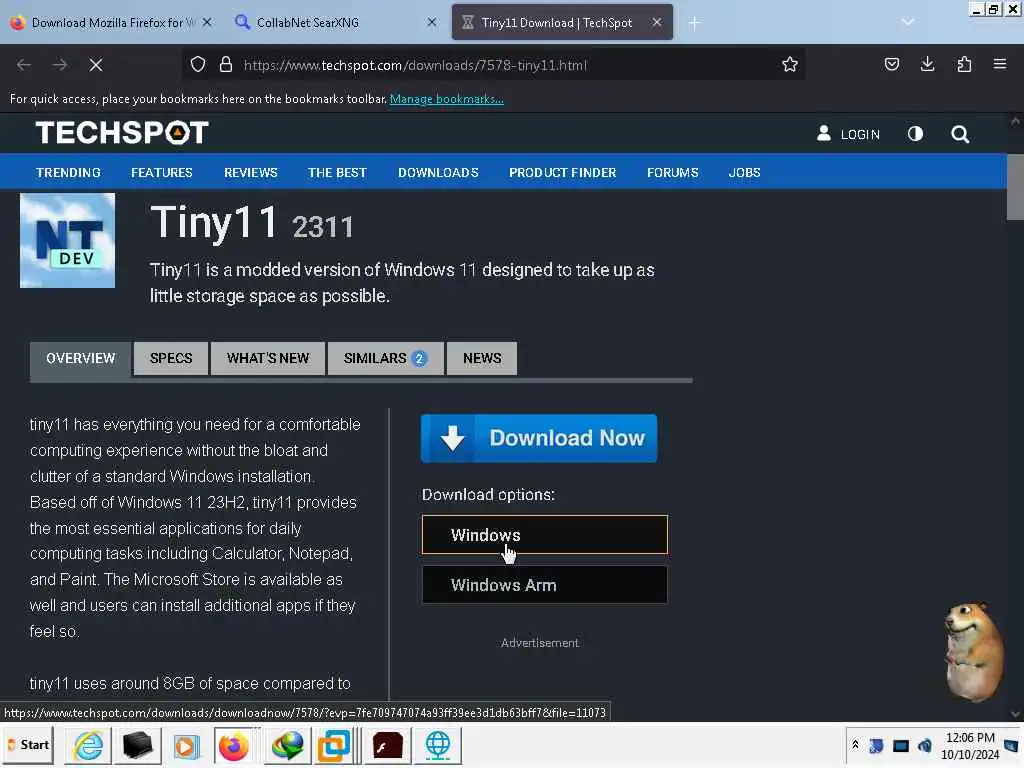Open the media player taskbar icon
Viewport: 1024px width, 768px height.
pyautogui.click(x=185, y=745)
